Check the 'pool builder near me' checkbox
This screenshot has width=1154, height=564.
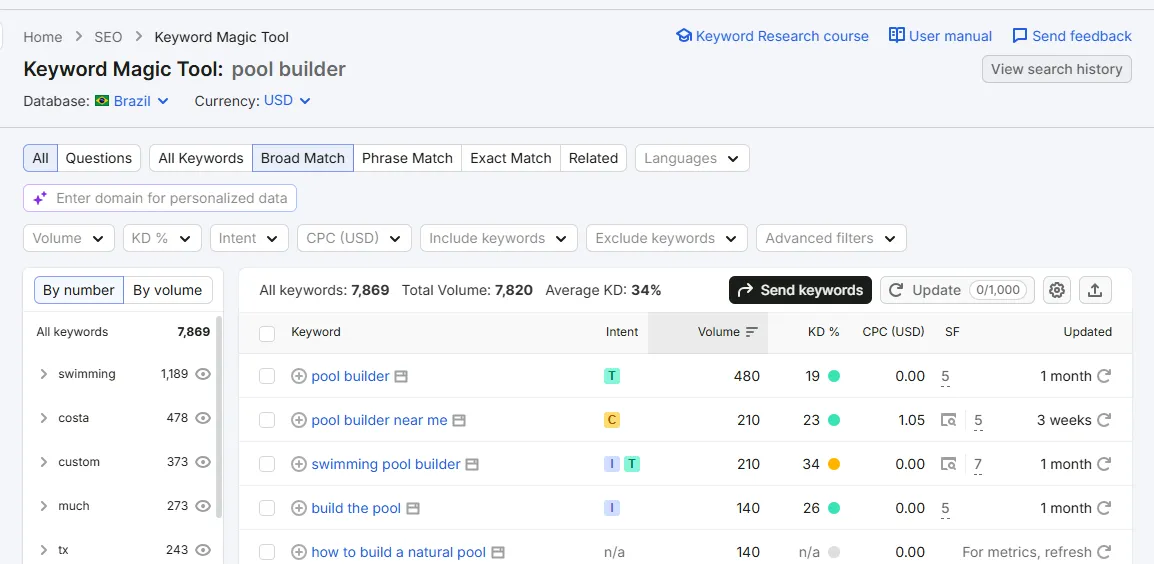click(267, 420)
